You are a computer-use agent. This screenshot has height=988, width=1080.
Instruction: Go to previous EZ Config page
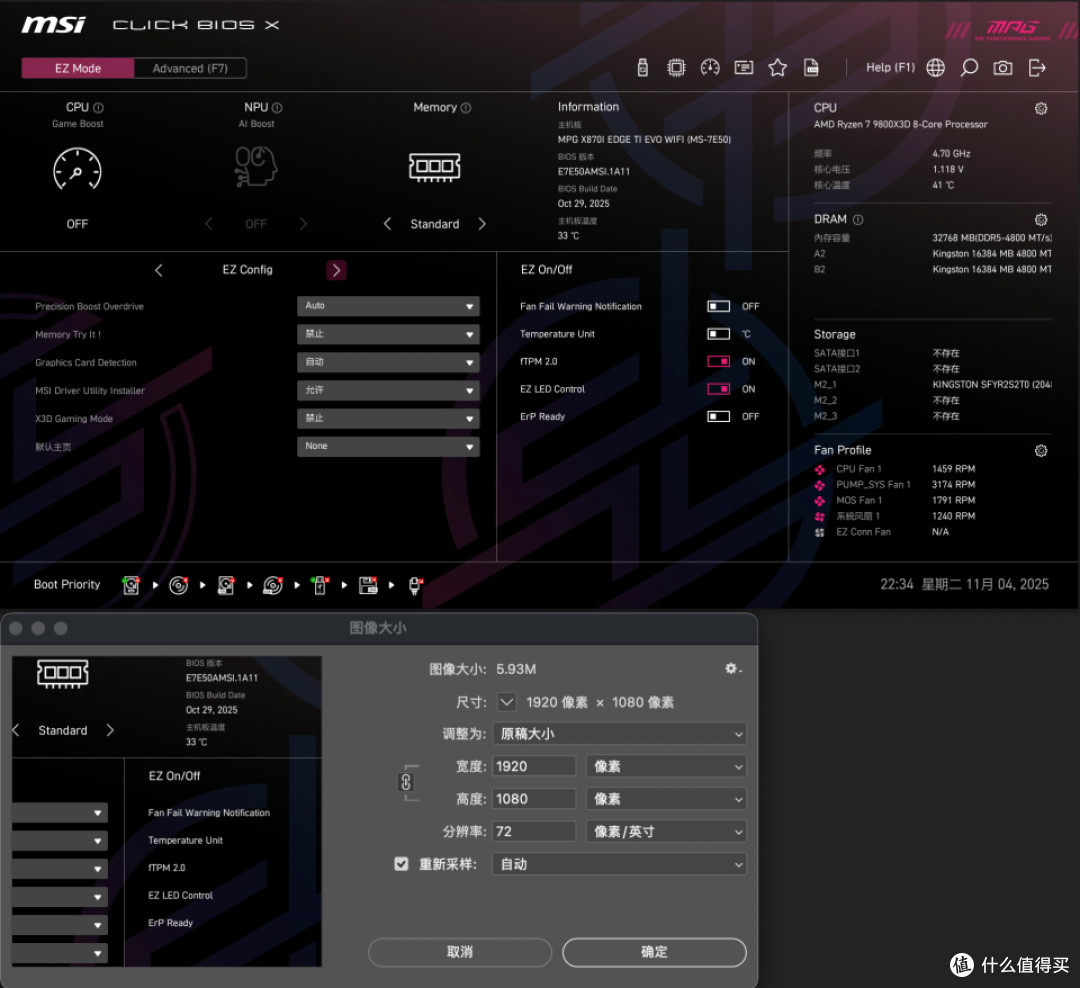[x=159, y=270]
